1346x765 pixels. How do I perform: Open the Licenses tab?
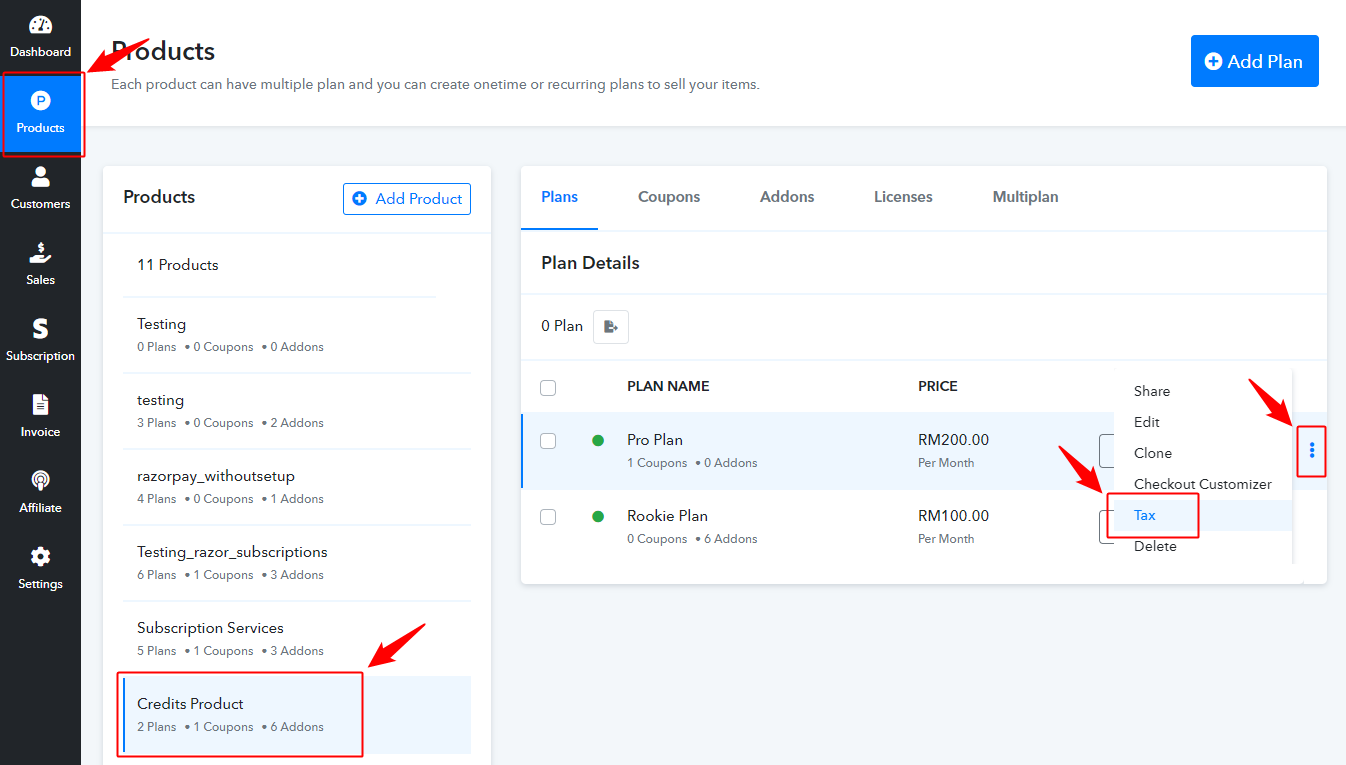[903, 197]
